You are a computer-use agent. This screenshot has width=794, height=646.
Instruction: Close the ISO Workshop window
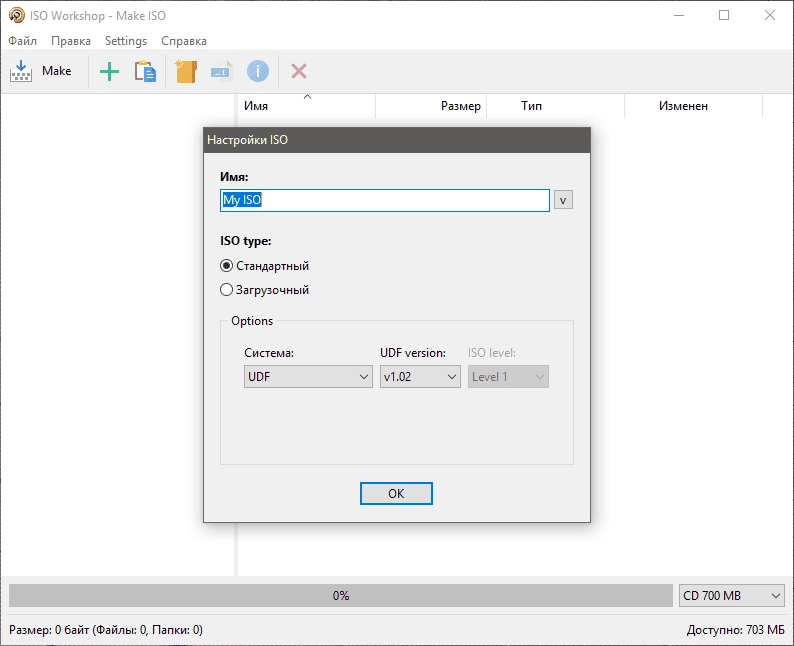(x=770, y=15)
